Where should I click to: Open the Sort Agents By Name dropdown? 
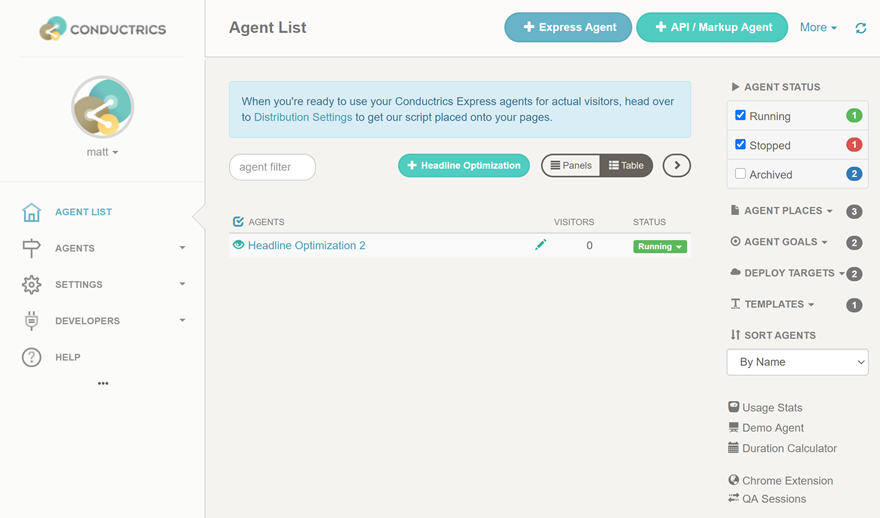coord(797,362)
